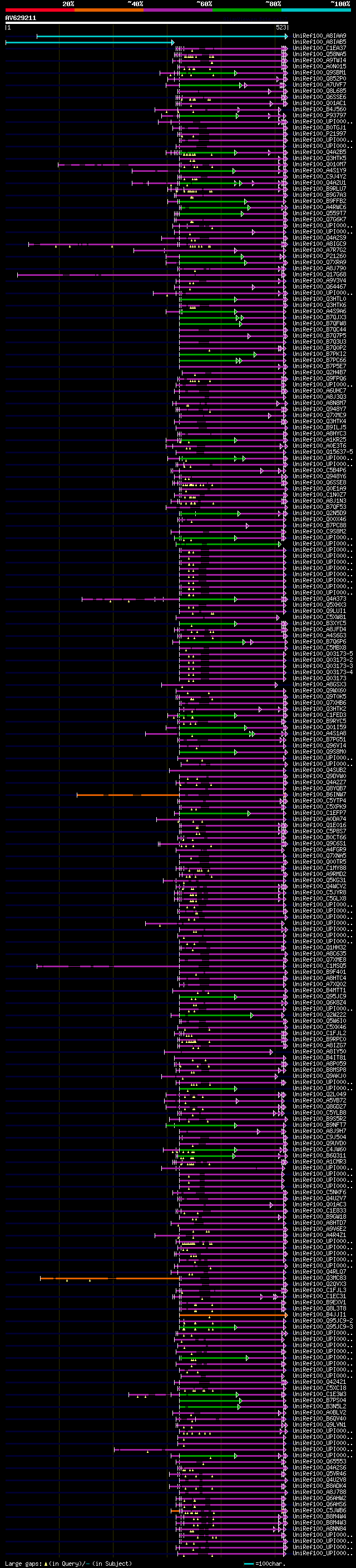
Task: Click the orange alignment bar for UniRef100_B6INW7
Action: click(128, 795)
